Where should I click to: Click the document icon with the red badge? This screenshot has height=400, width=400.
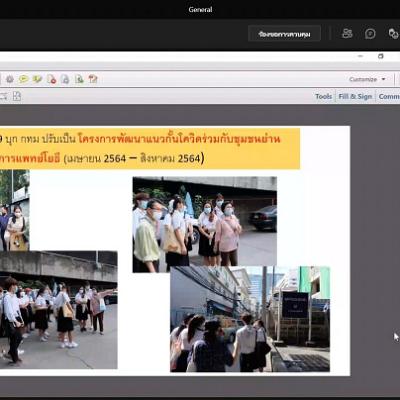51,79
